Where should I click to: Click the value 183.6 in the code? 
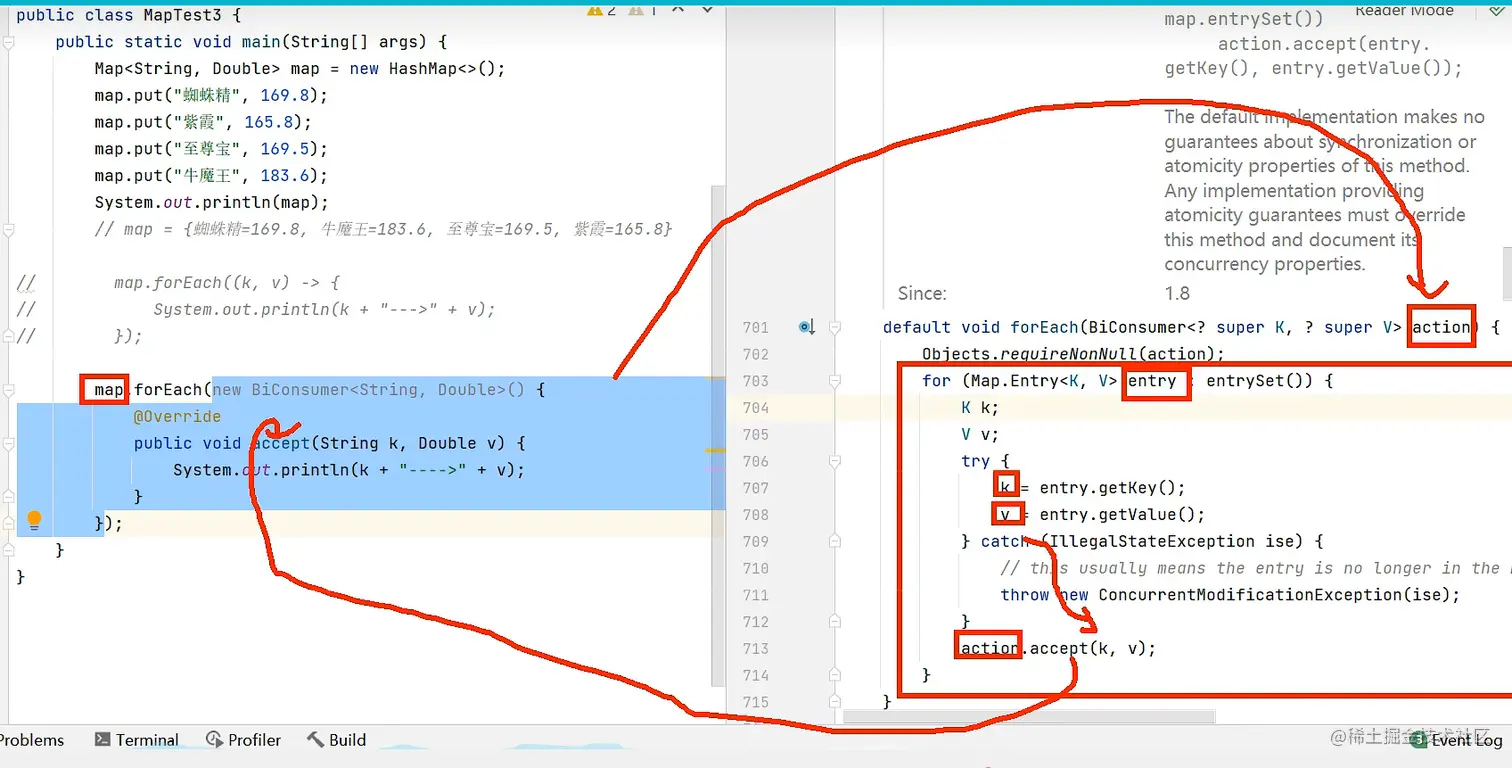[284, 176]
